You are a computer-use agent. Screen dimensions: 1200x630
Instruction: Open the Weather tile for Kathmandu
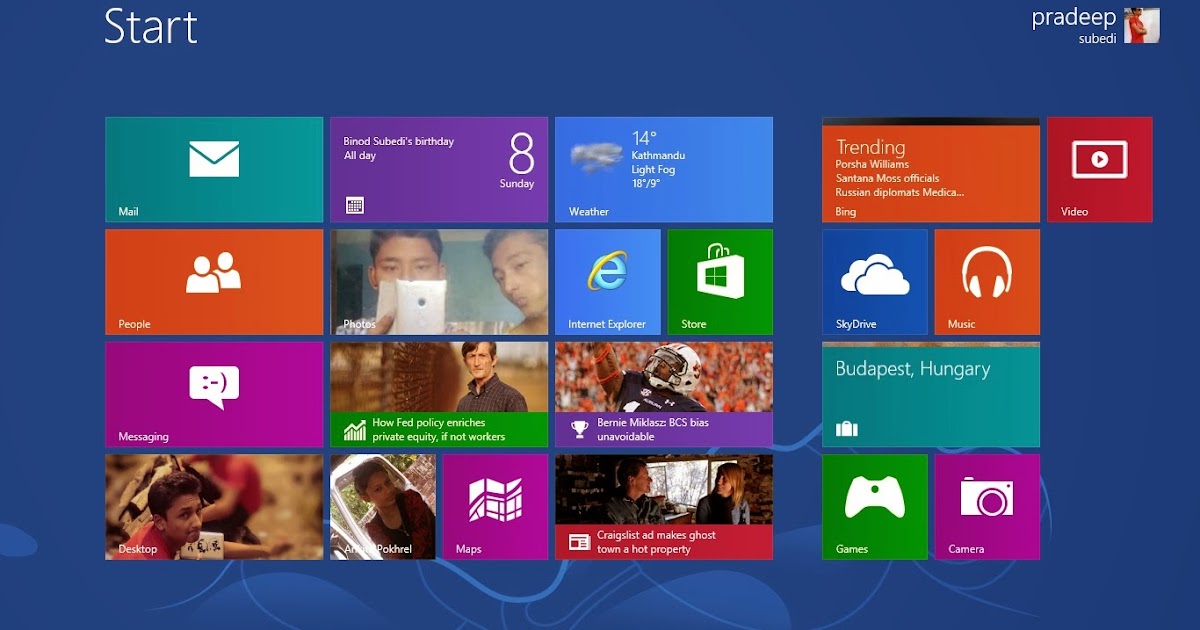(664, 169)
